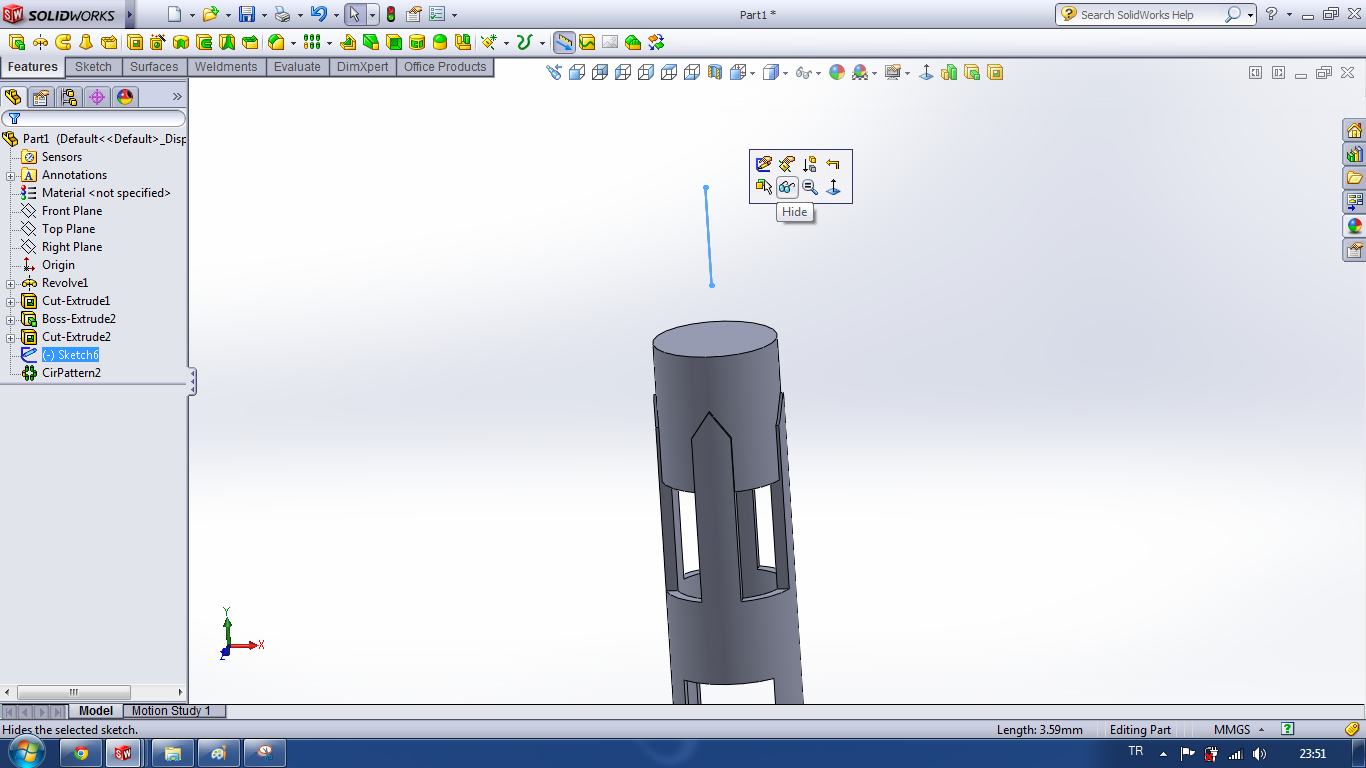Click Edit Sketch in the context toolbar

(764, 164)
